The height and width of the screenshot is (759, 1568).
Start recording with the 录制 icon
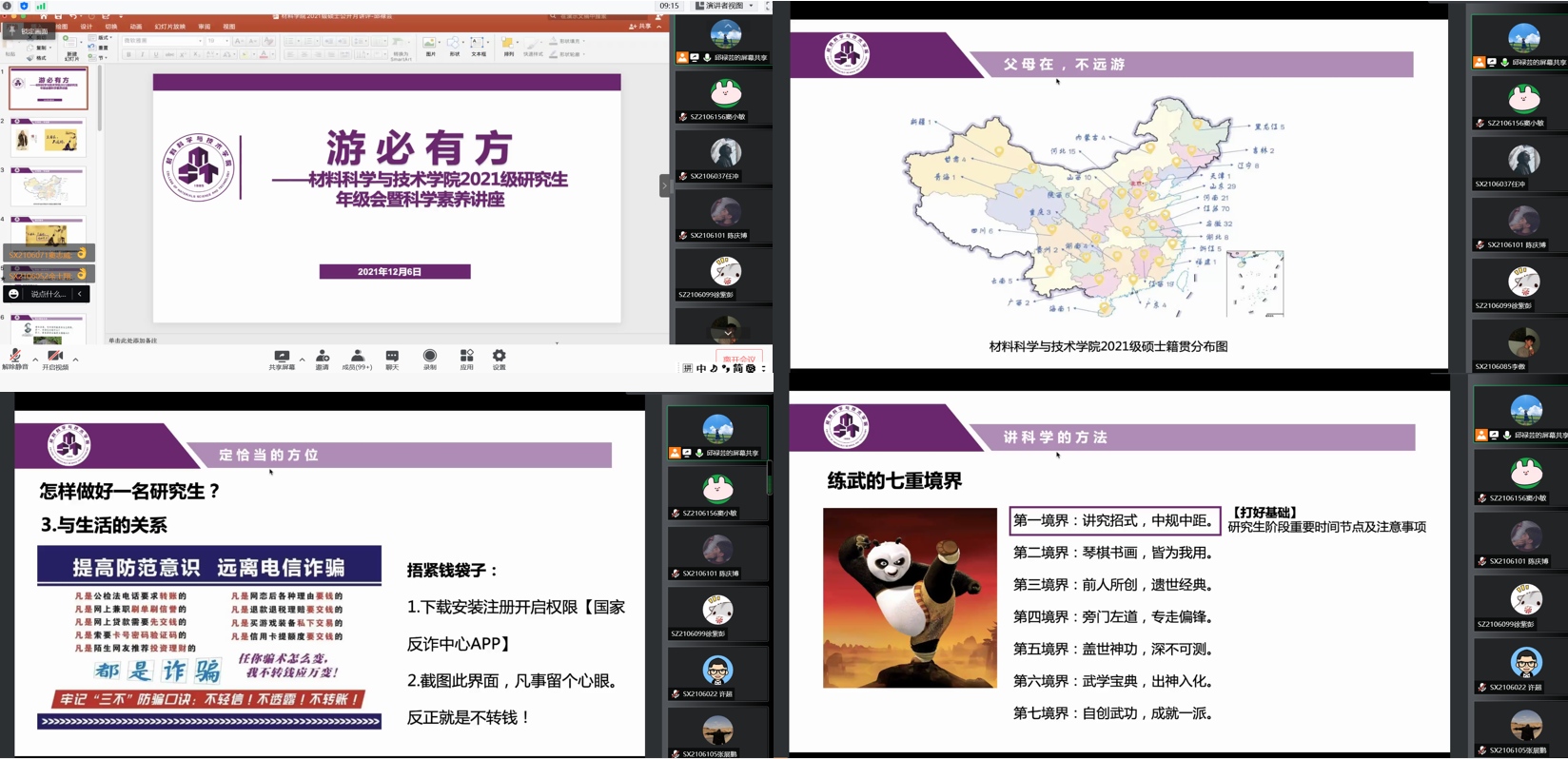click(x=430, y=357)
